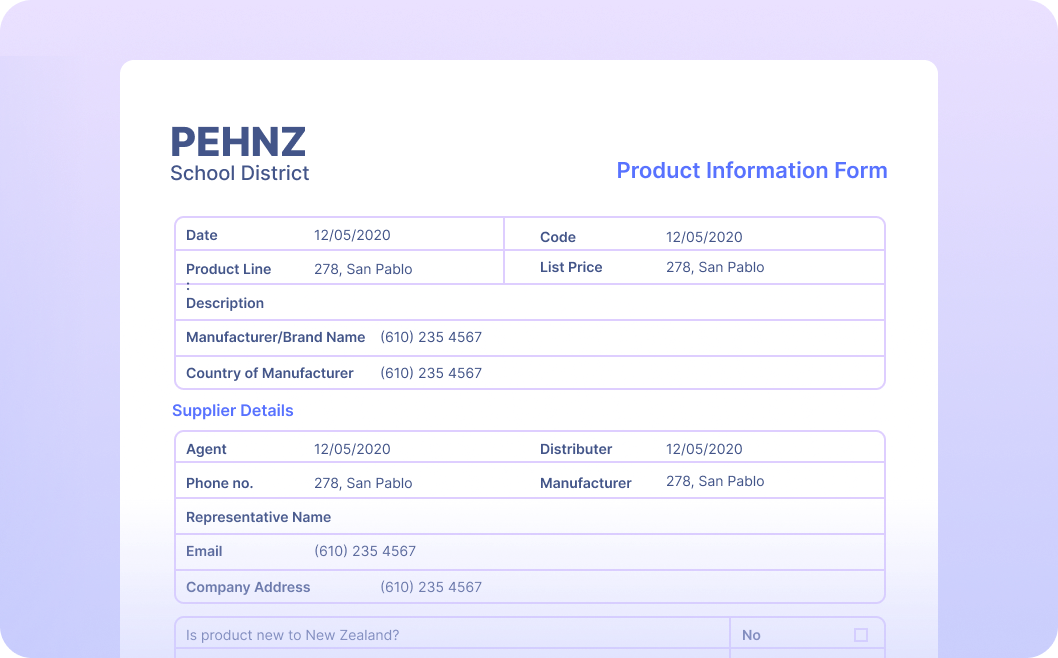Click the Product Line entry 278, San Pablo
Screen dimensions: 1058x658
(363, 269)
